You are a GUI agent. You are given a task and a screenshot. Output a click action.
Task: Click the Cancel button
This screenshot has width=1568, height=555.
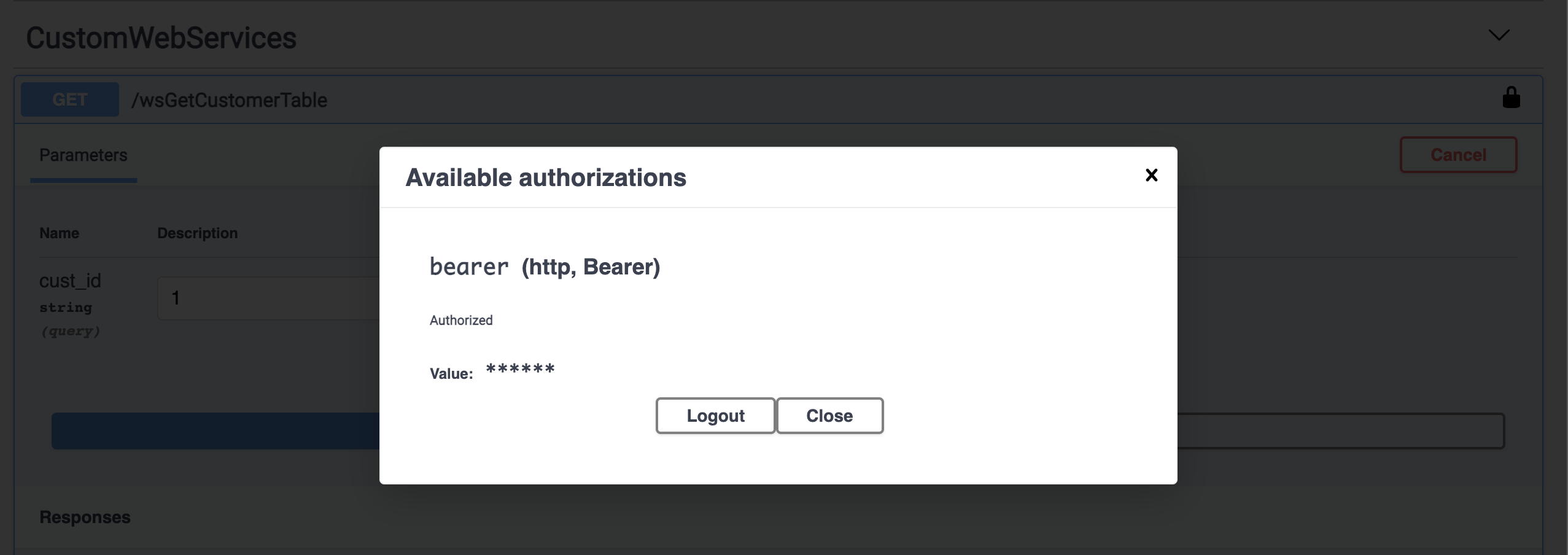1457,155
